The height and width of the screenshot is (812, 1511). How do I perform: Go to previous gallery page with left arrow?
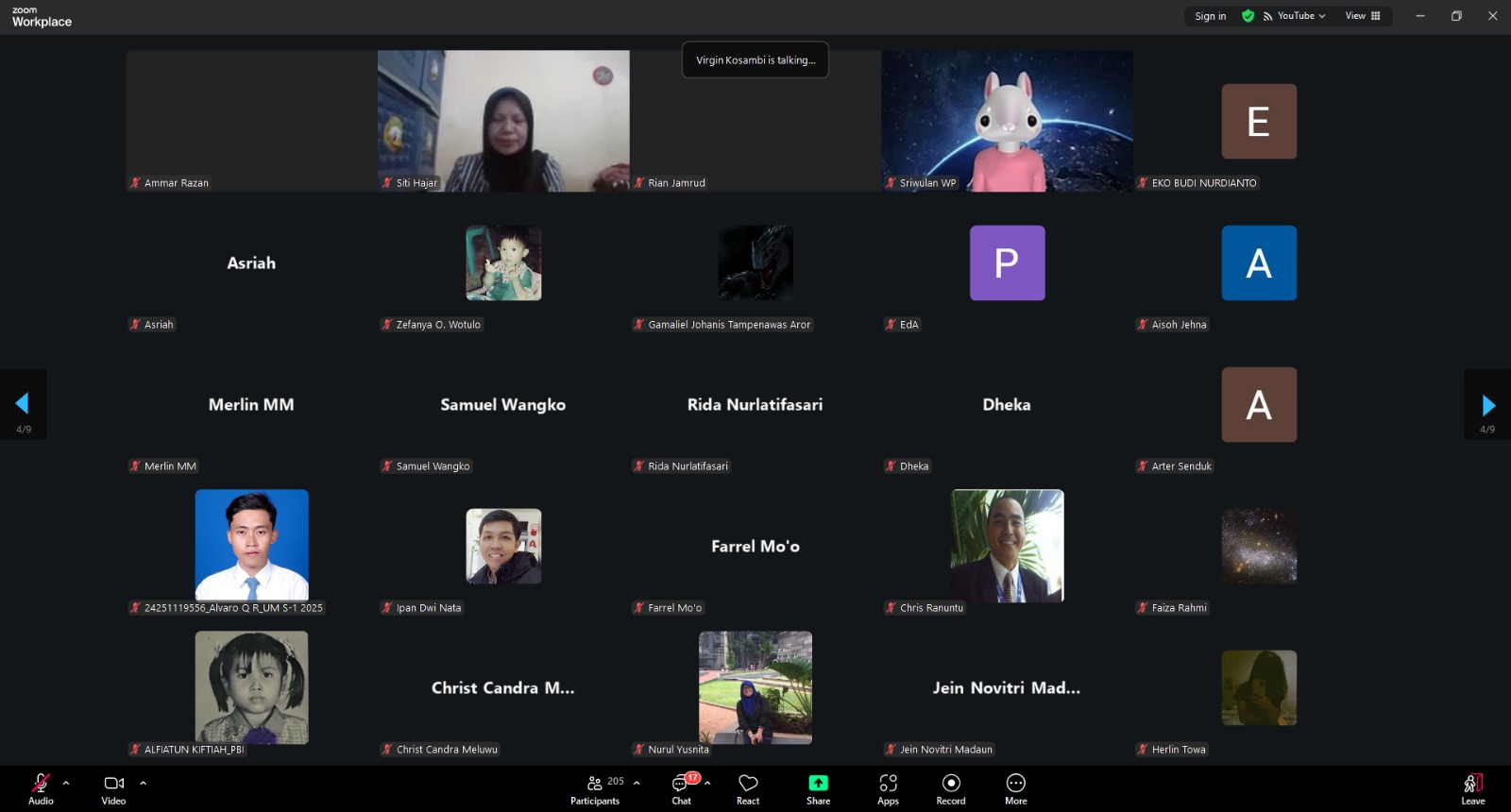pyautogui.click(x=23, y=404)
